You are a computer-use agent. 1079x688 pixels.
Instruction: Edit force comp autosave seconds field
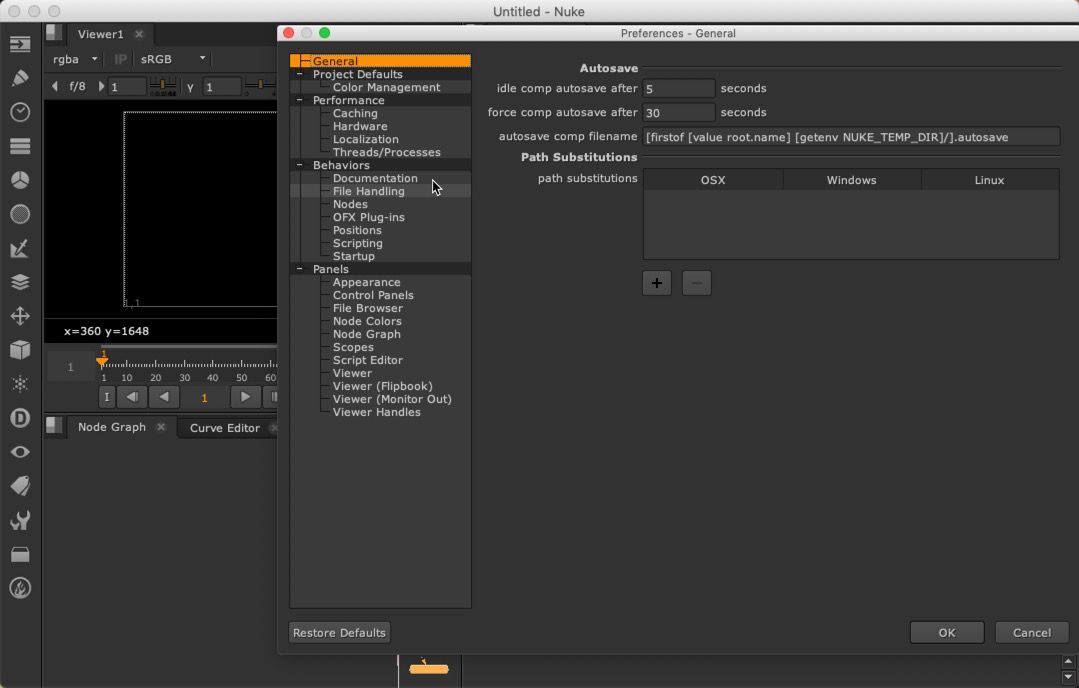click(679, 113)
